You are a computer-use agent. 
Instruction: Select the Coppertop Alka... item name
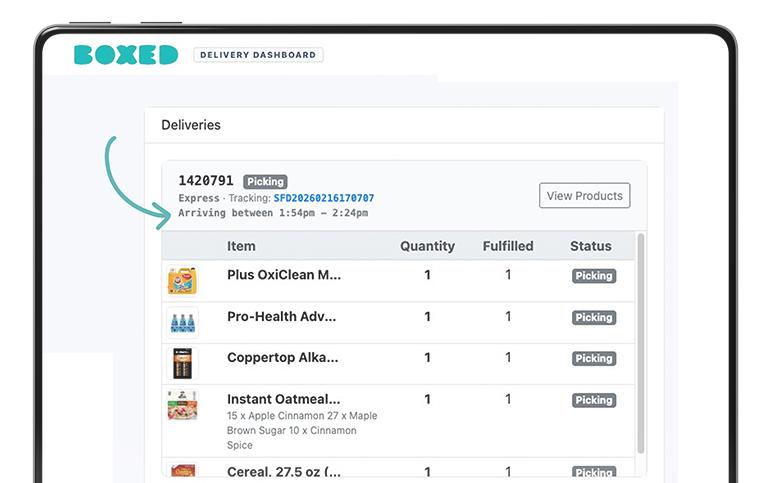[283, 358]
